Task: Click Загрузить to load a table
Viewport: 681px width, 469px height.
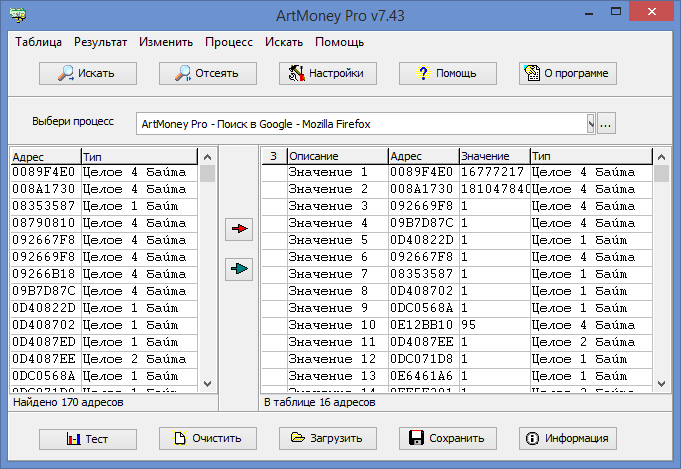Action: 327,438
